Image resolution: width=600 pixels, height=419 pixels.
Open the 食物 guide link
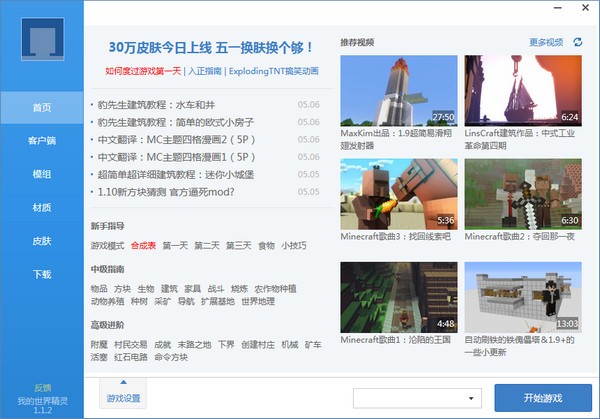[x=266, y=246]
